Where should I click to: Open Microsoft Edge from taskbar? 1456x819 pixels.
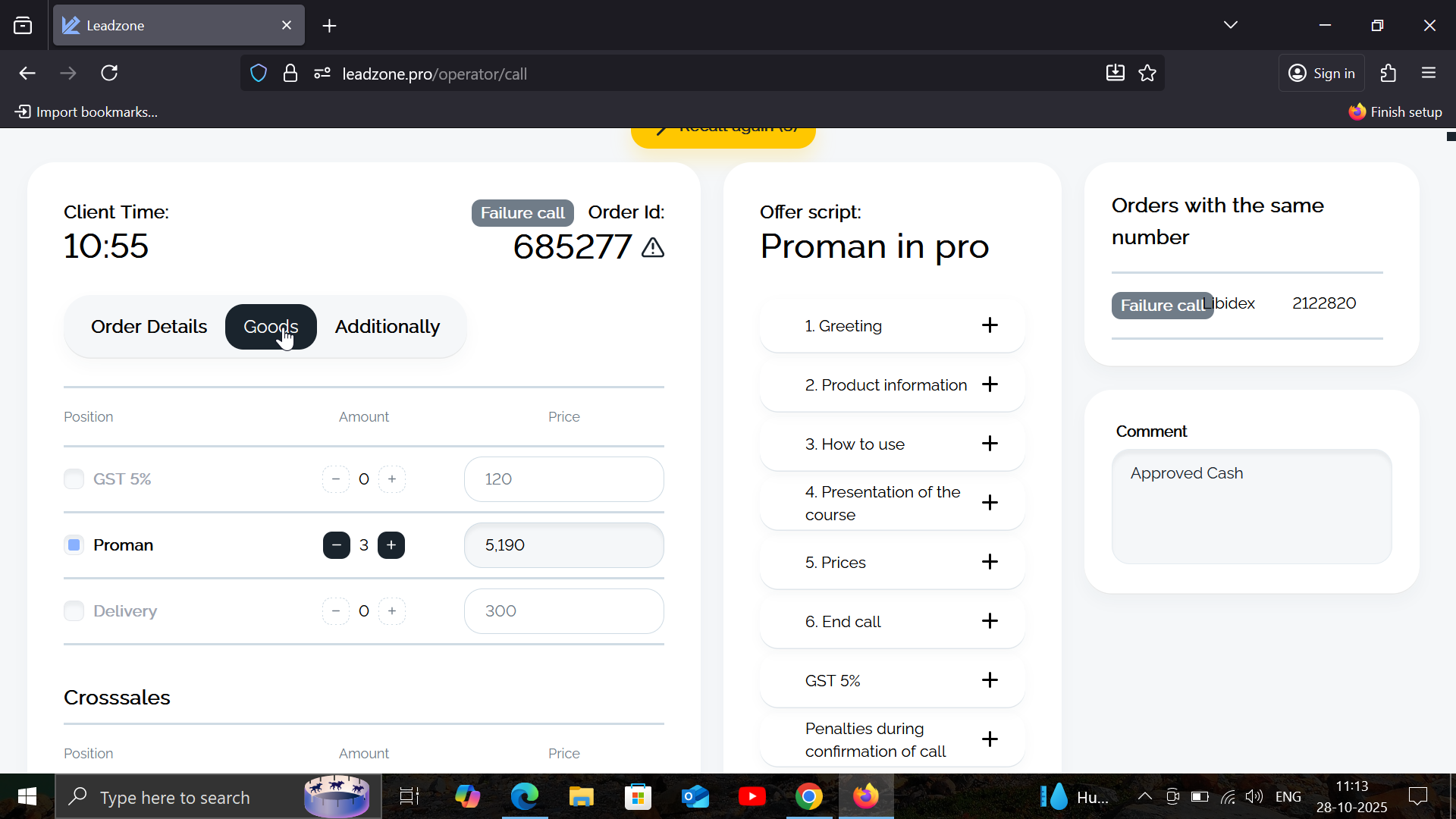[524, 797]
